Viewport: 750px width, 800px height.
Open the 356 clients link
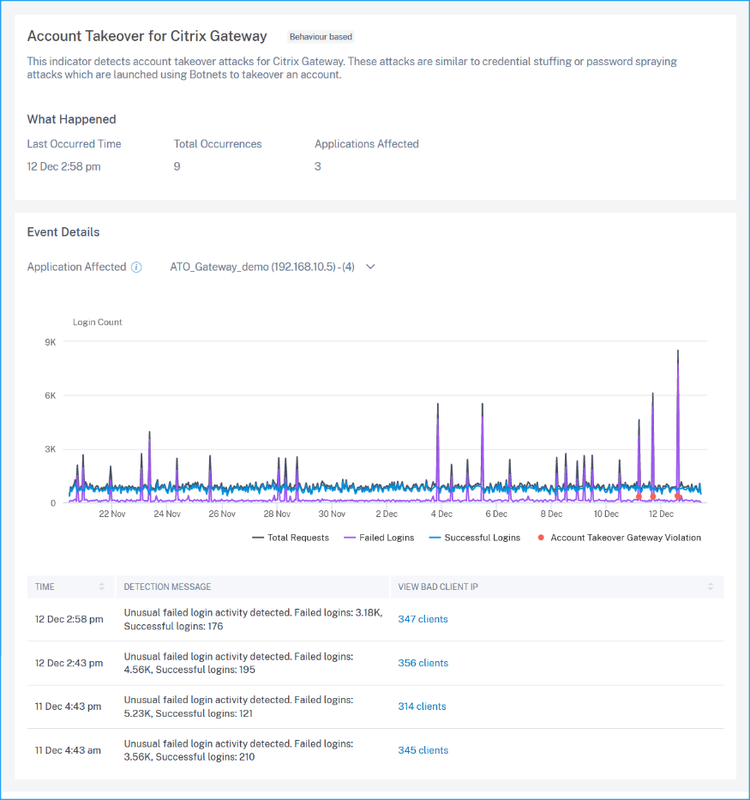pyautogui.click(x=423, y=663)
